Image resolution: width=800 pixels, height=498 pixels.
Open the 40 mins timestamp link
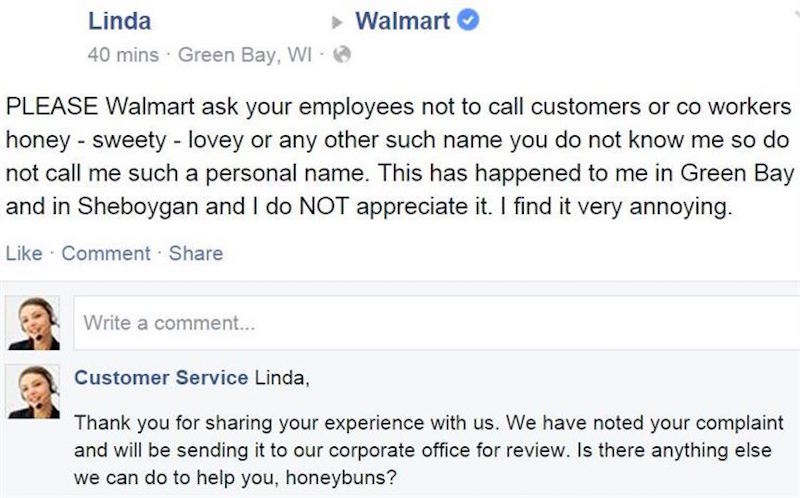[123, 55]
